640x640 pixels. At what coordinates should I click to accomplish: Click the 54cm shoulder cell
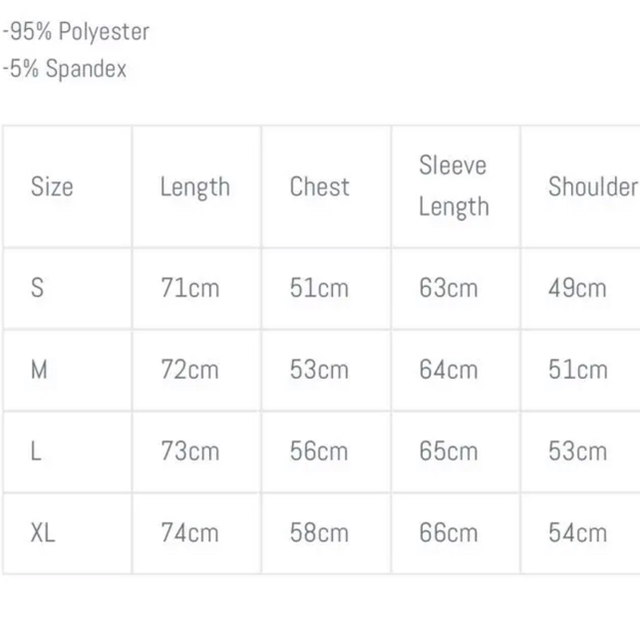578,533
